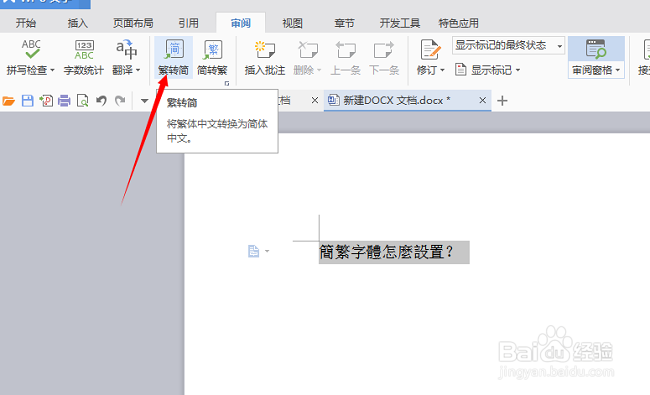Screen dimensions: 650x395
Task: Close the partially hidden 文档 tab
Action: coord(315,100)
